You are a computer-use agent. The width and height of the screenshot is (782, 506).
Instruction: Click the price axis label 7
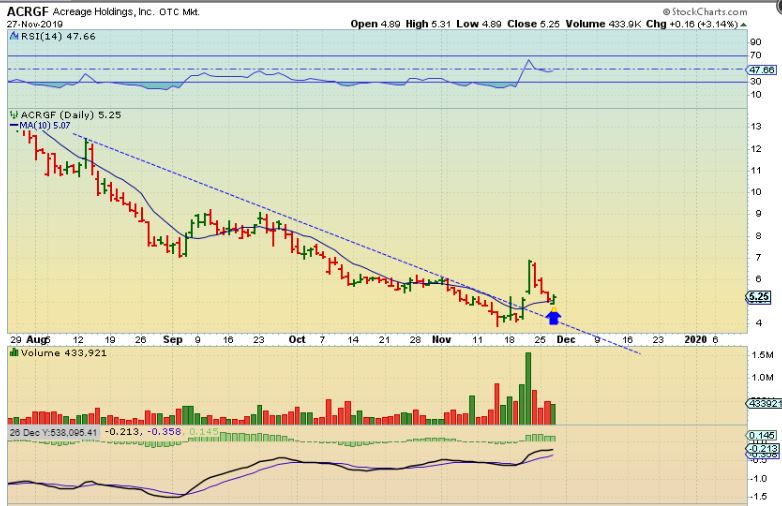coord(759,258)
